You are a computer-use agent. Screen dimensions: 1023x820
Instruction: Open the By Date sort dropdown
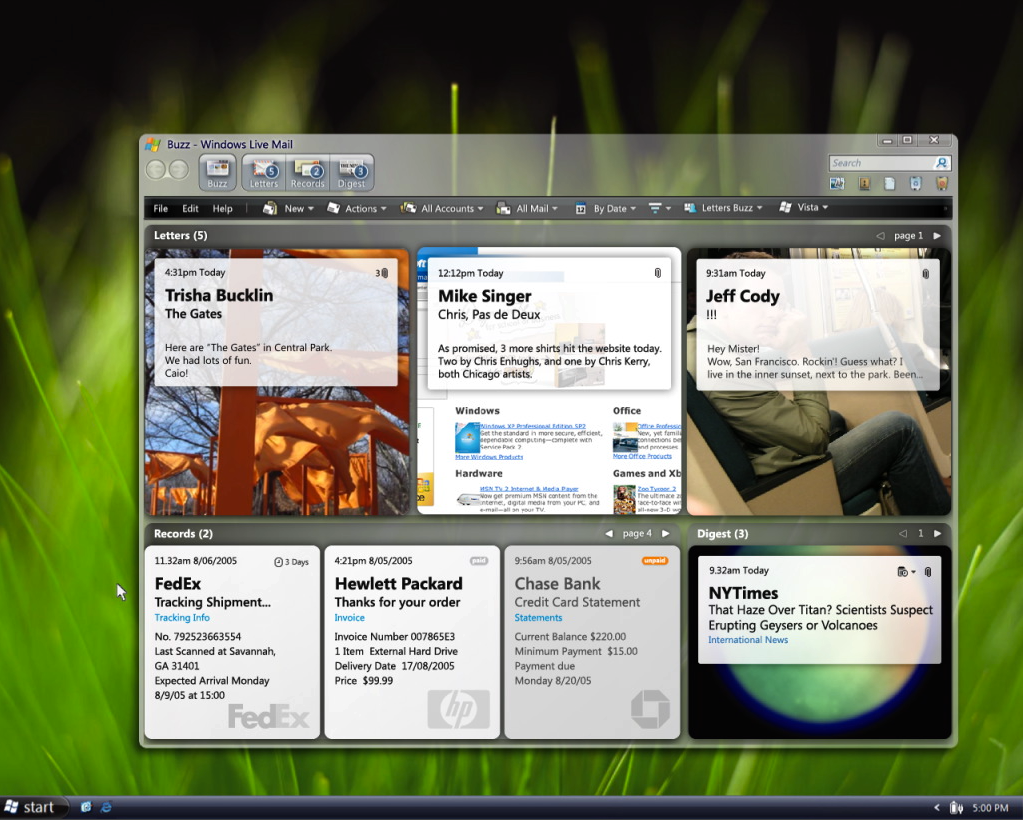(x=605, y=209)
